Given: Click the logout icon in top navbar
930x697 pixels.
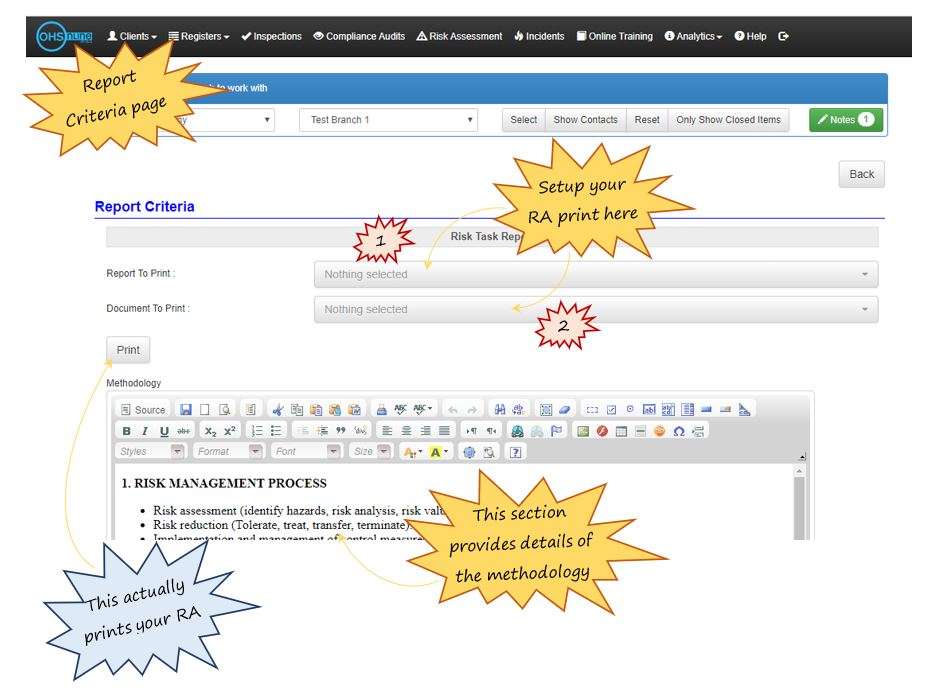Looking at the screenshot, I should pos(783,36).
